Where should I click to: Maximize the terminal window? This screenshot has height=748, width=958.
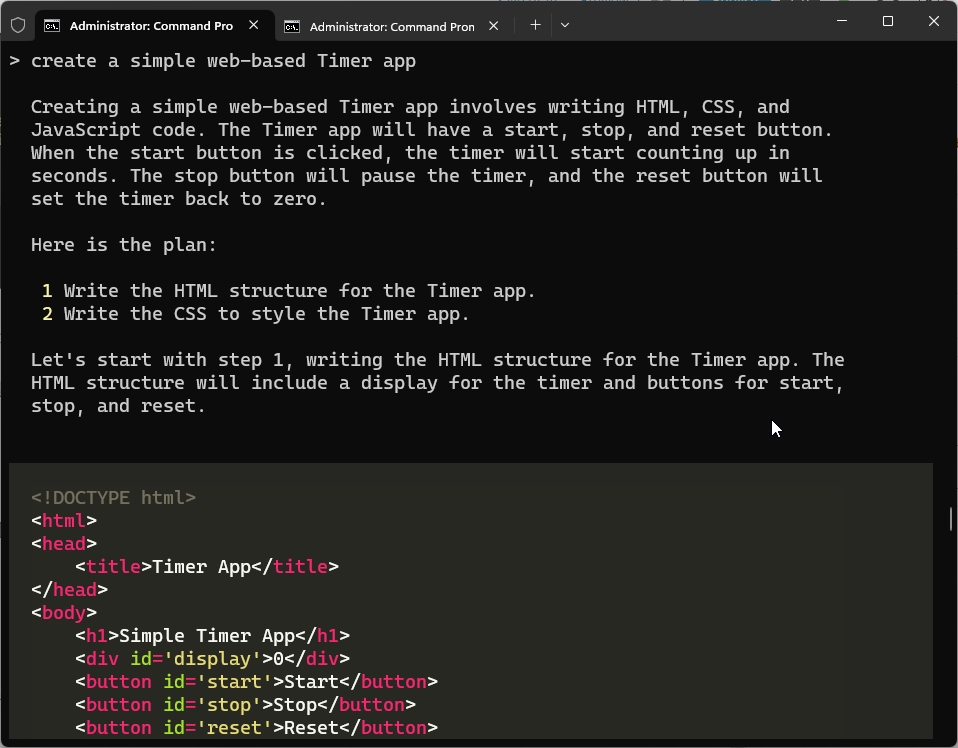pos(887,21)
